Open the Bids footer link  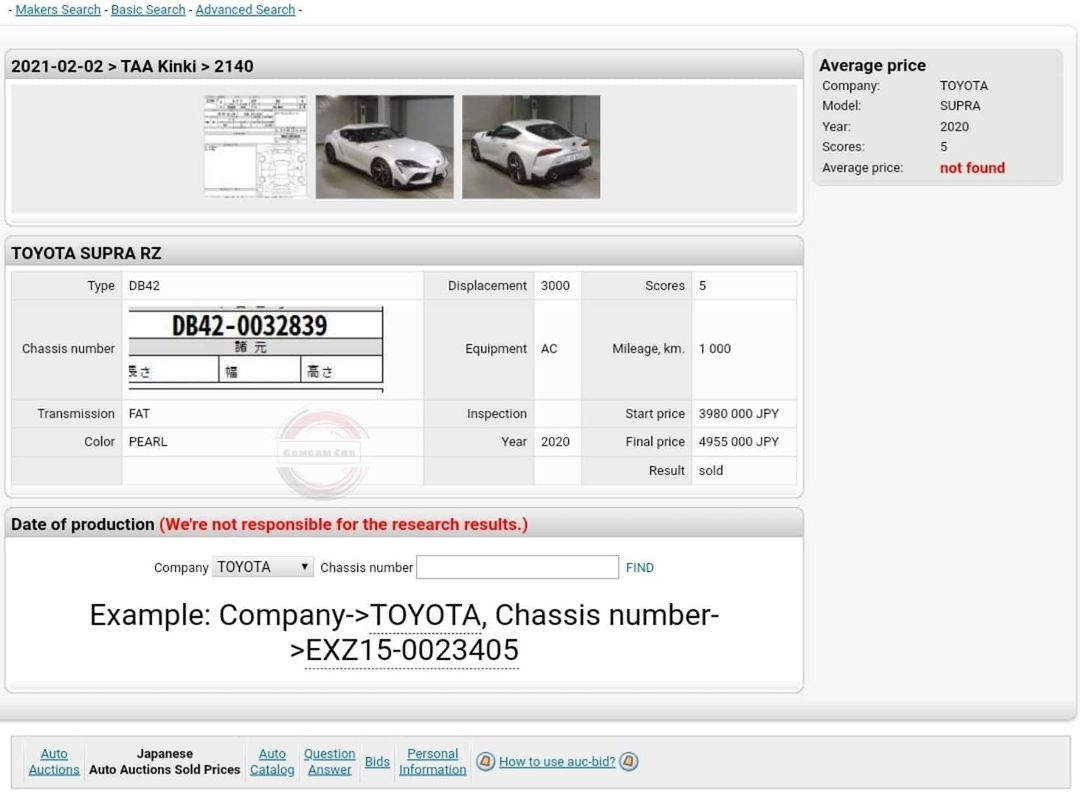coord(377,762)
